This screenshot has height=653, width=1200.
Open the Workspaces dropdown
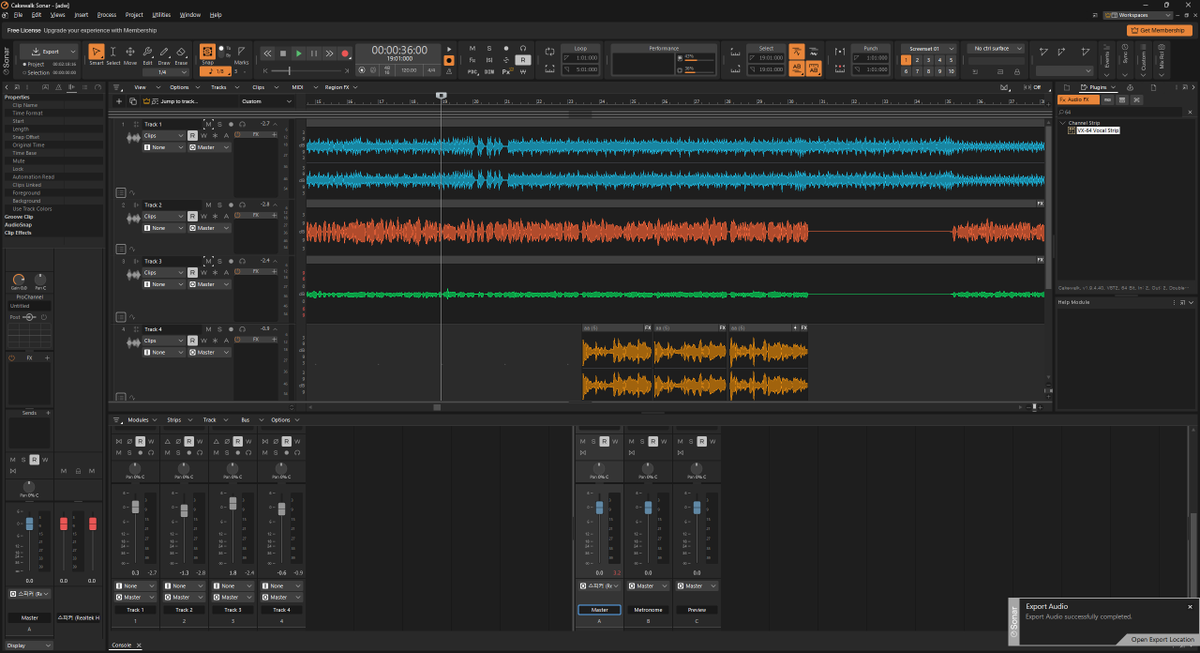click(1137, 15)
